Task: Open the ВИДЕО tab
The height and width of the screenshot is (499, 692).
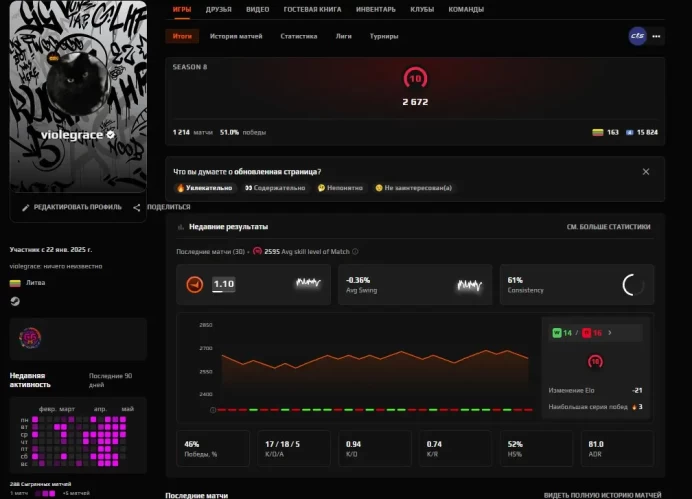Action: point(257,9)
